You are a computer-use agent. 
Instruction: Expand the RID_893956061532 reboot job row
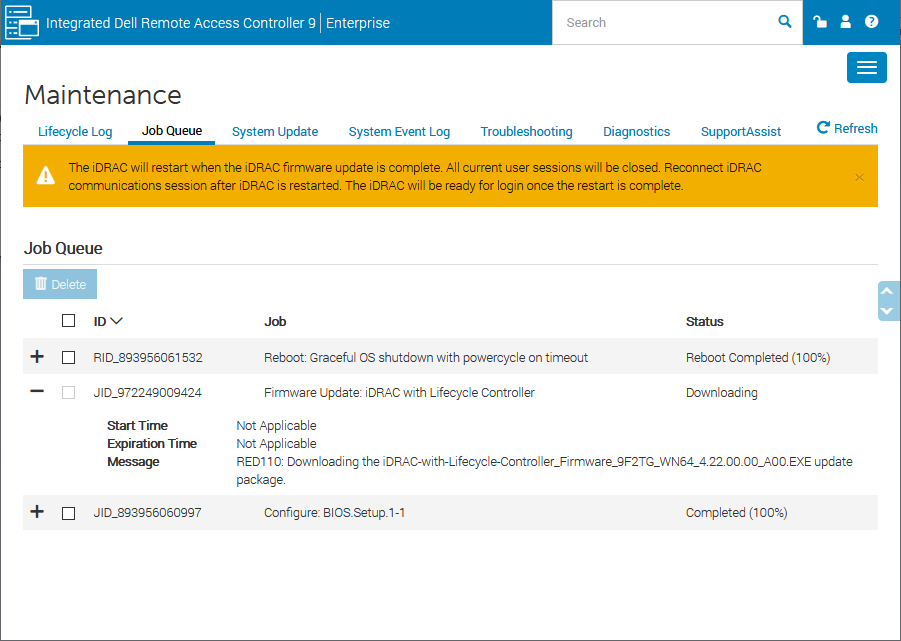coord(37,356)
